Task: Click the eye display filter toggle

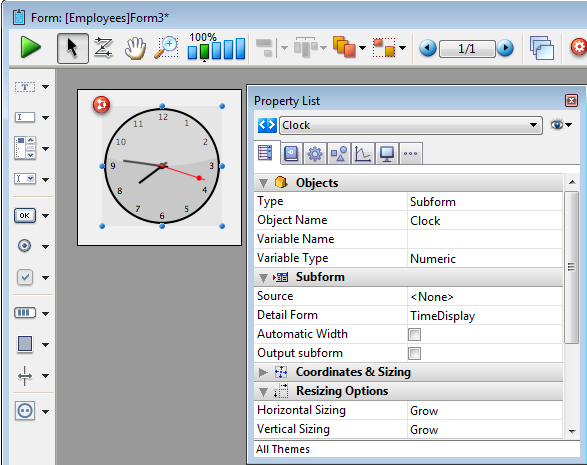Action: 560,125
